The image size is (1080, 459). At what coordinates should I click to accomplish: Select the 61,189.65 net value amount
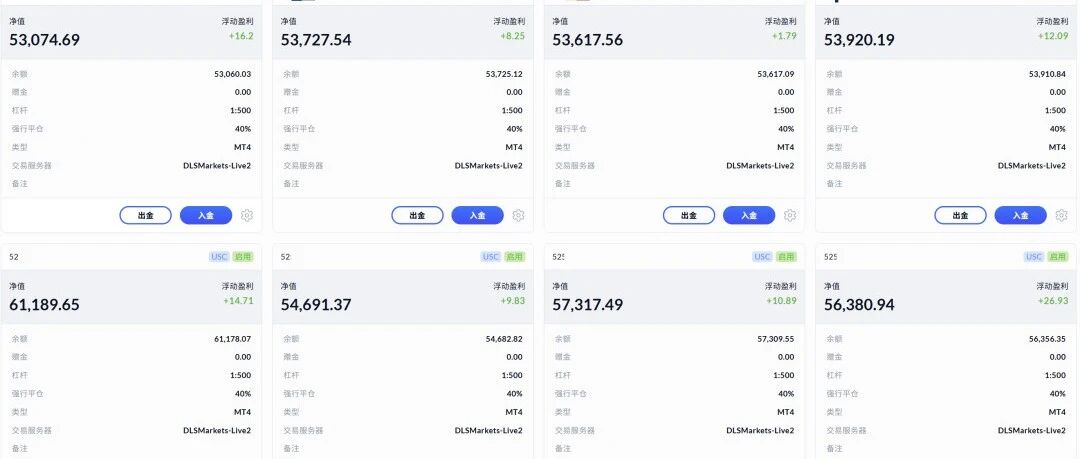point(44,304)
